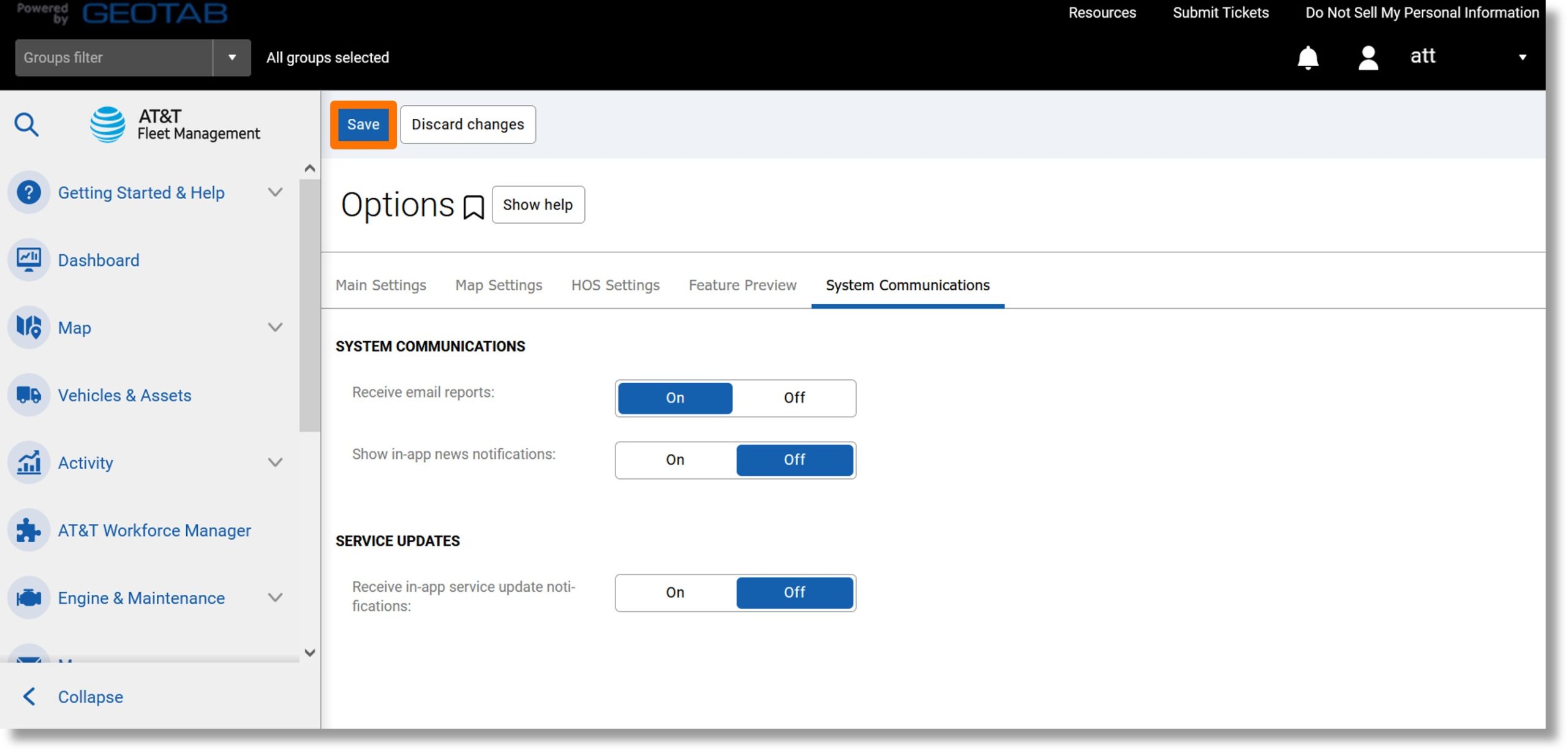Click the Collapse left arrow icon
Screen dimensions: 1568x751
point(29,696)
